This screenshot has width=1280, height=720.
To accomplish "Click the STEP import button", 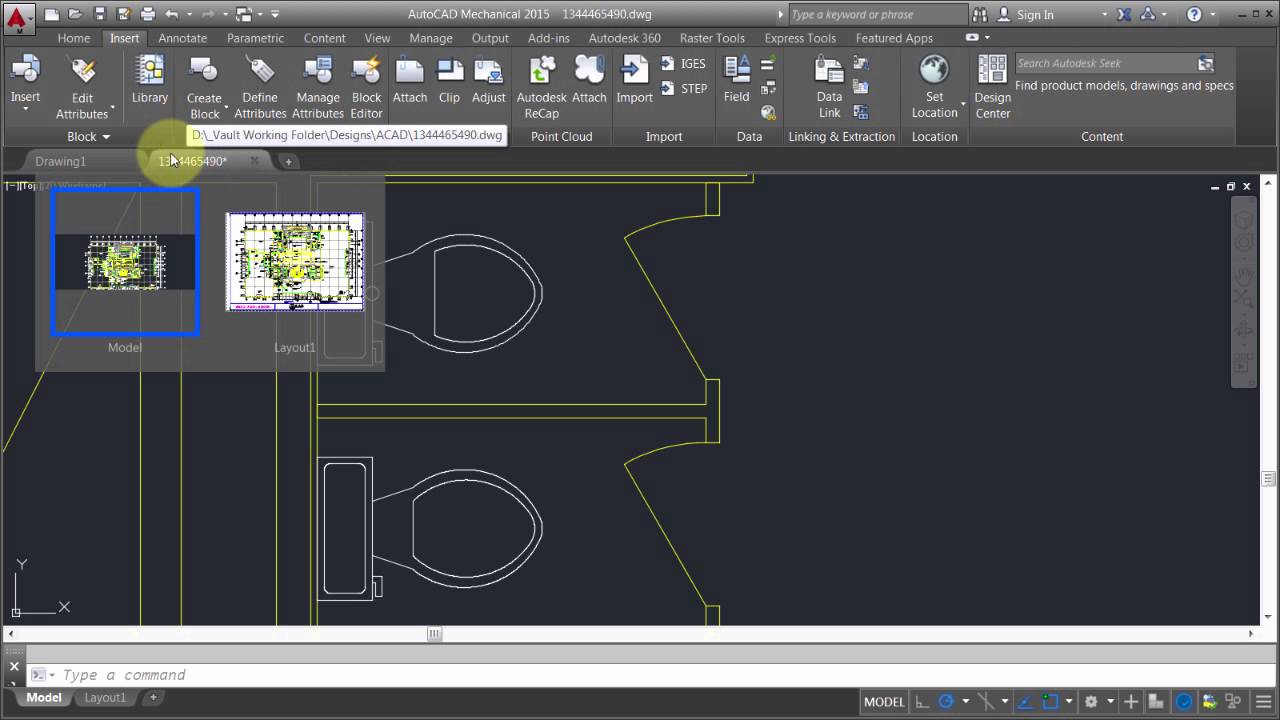I will tap(684, 88).
